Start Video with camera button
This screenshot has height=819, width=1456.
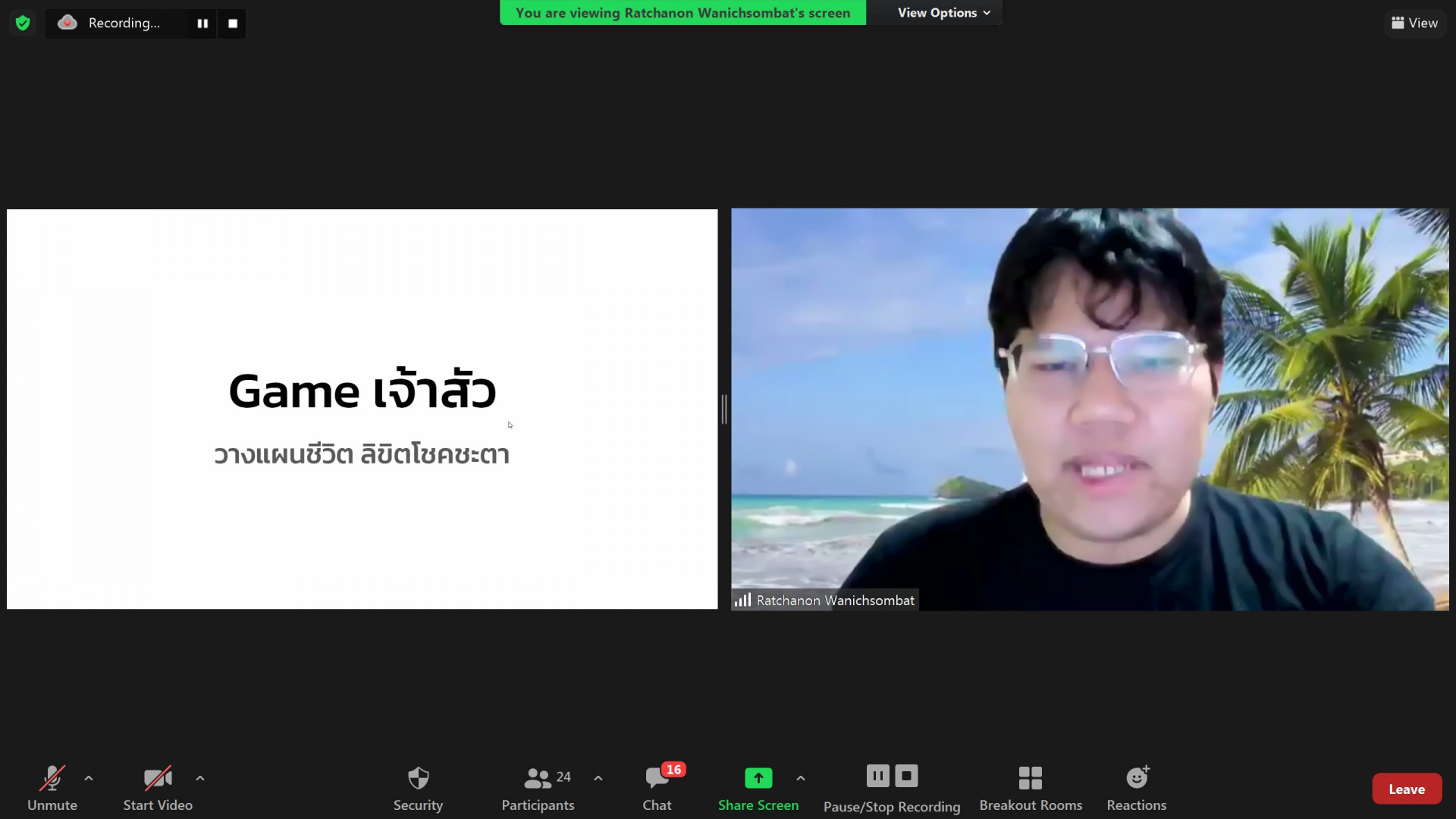click(158, 788)
